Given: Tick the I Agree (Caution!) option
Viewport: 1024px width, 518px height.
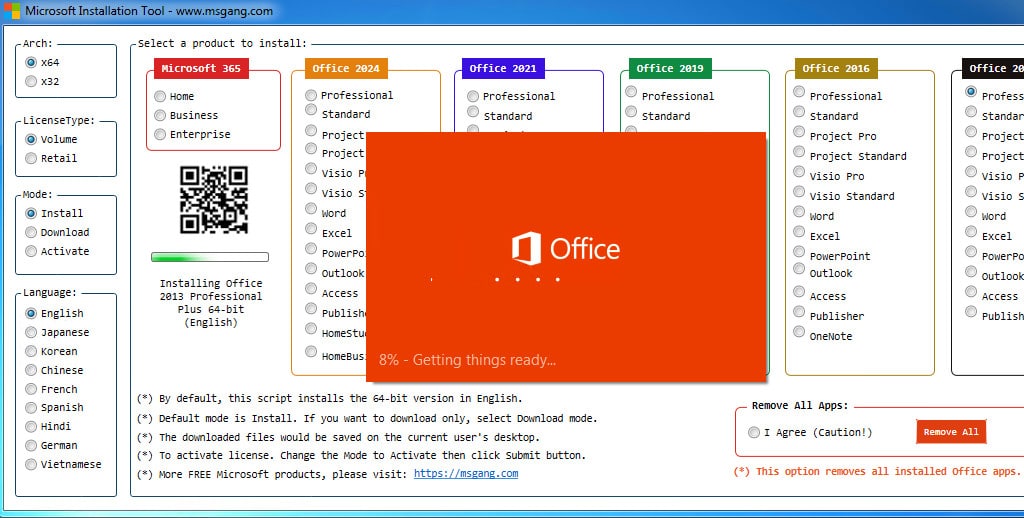Looking at the screenshot, I should pos(754,432).
